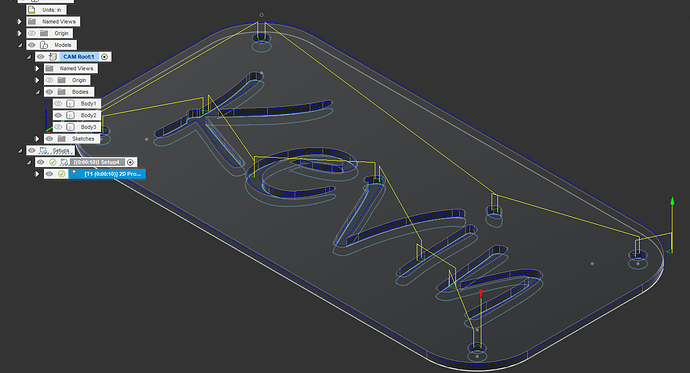Click the 2D Pro… operation tool icon
The image size is (690, 373).
[74, 174]
